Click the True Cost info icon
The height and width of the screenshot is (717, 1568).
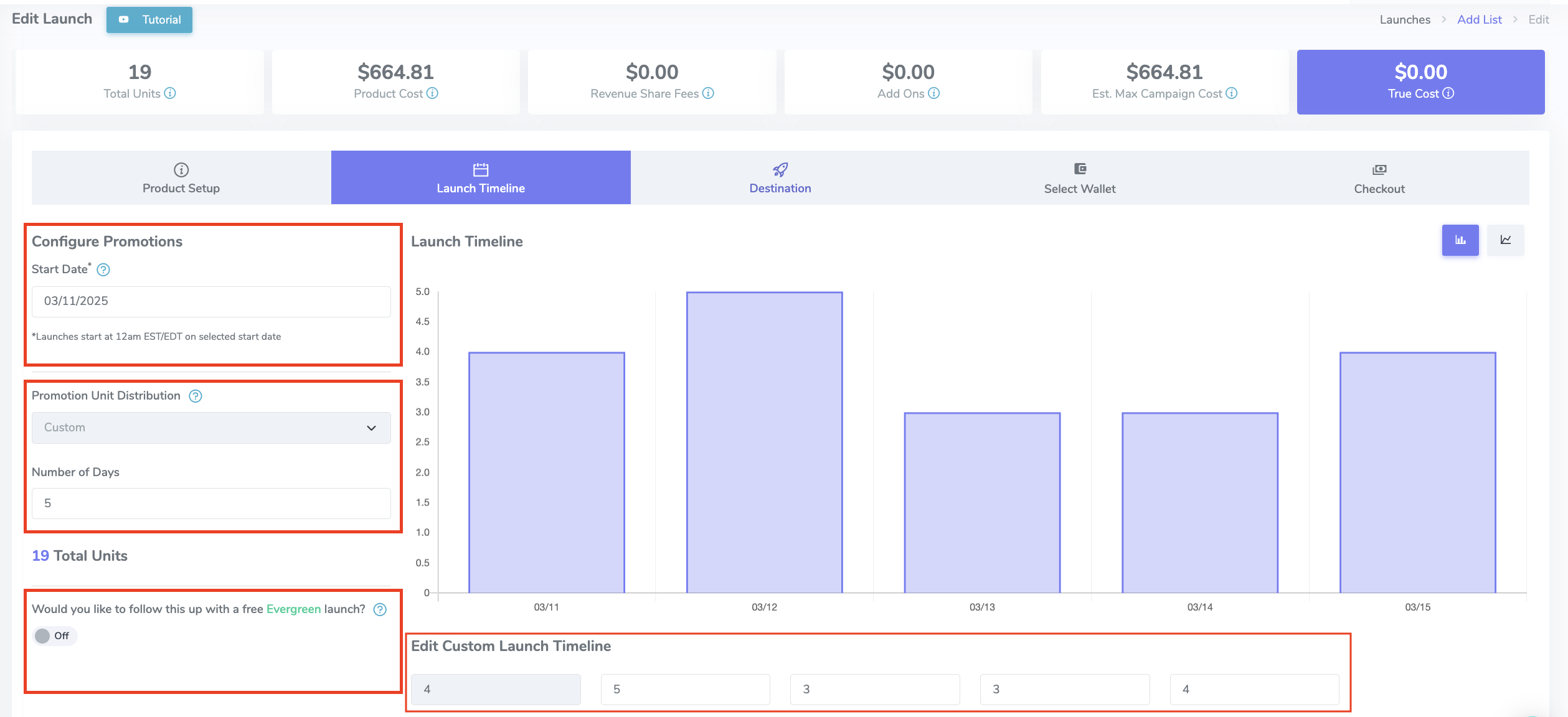(x=1448, y=93)
